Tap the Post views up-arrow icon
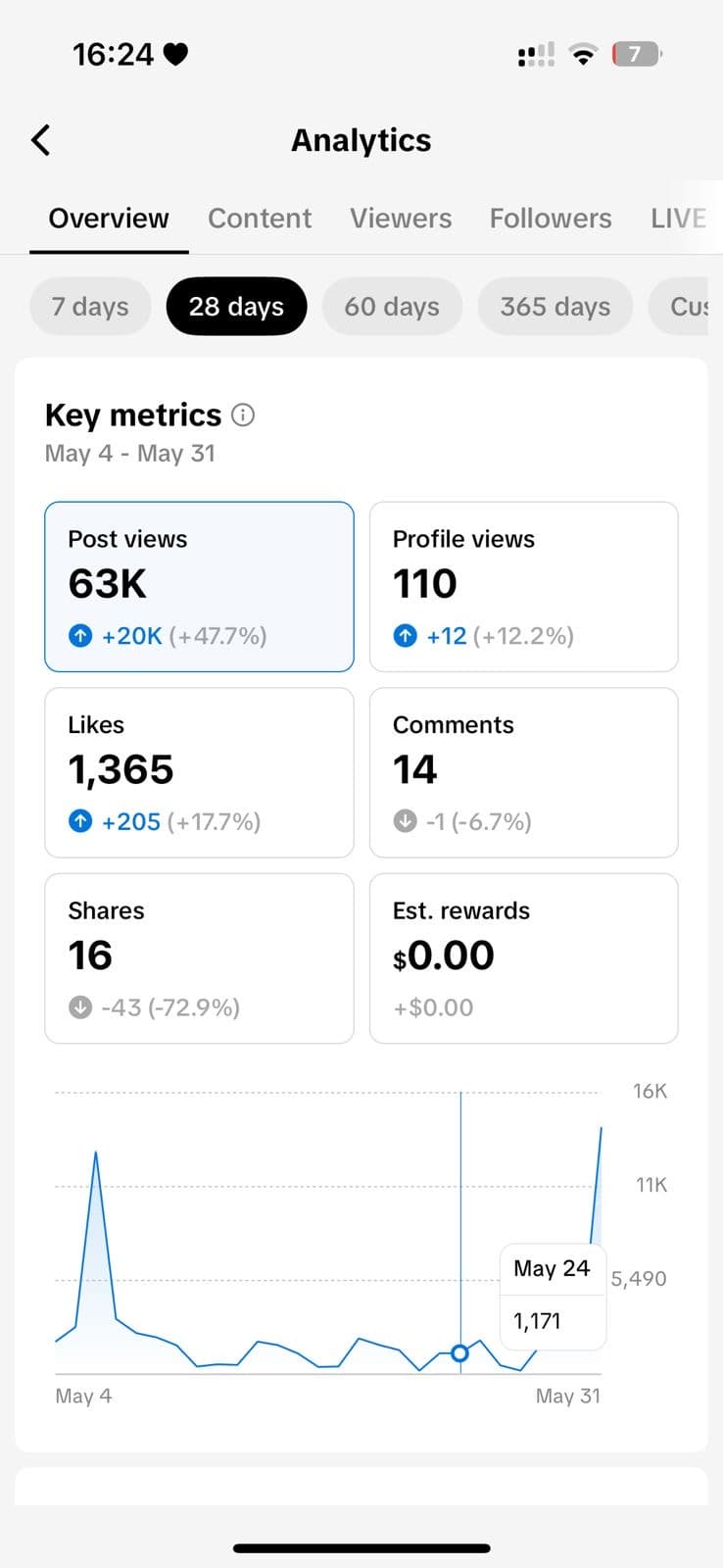Viewport: 723px width, 1568px height. (80, 636)
